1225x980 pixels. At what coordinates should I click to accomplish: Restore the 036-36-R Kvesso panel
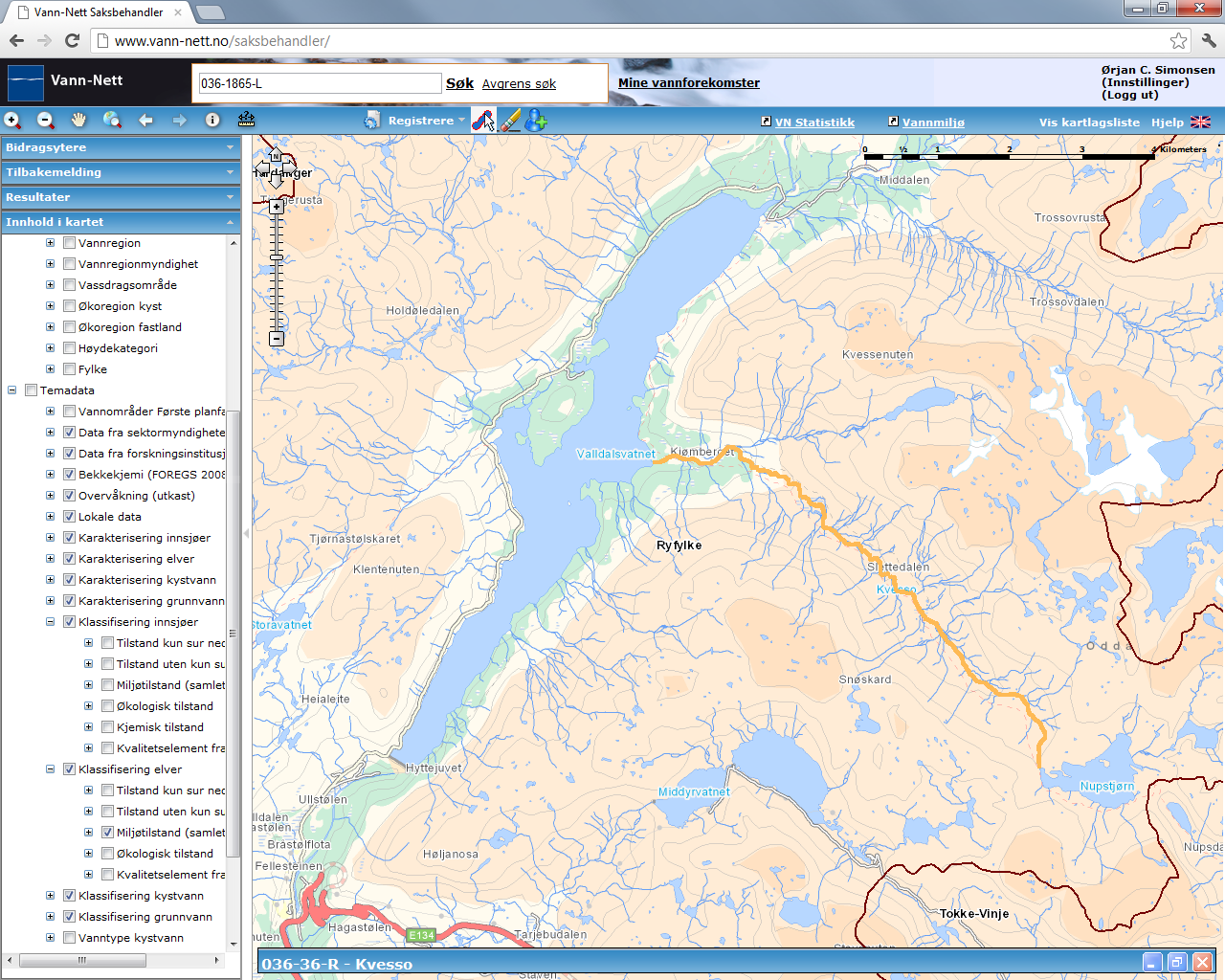pos(1177,963)
